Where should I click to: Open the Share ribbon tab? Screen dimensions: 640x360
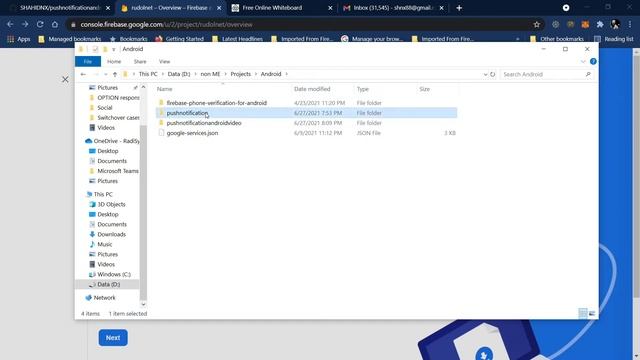[140, 62]
